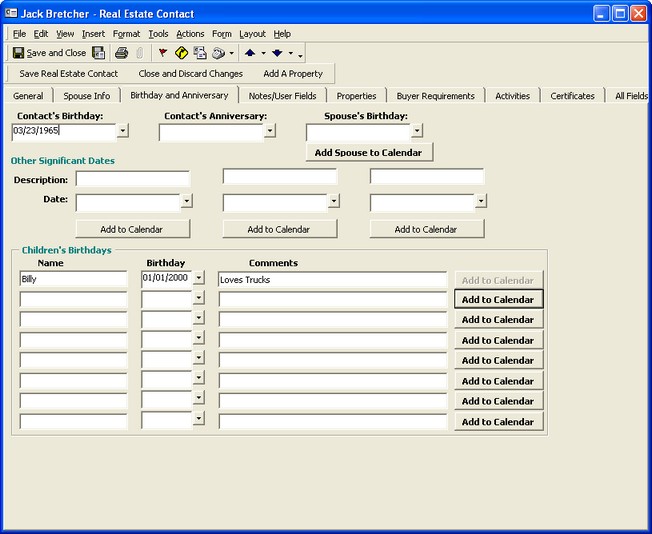Image resolution: width=652 pixels, height=534 pixels.
Task: Click Close and Discard Changes button
Action: point(190,74)
